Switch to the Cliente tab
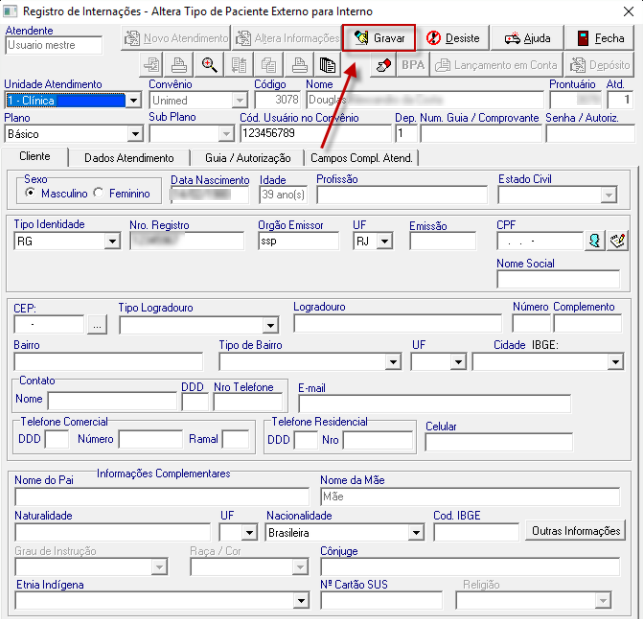Viewport: 643px width, 619px height. click(x=35, y=156)
